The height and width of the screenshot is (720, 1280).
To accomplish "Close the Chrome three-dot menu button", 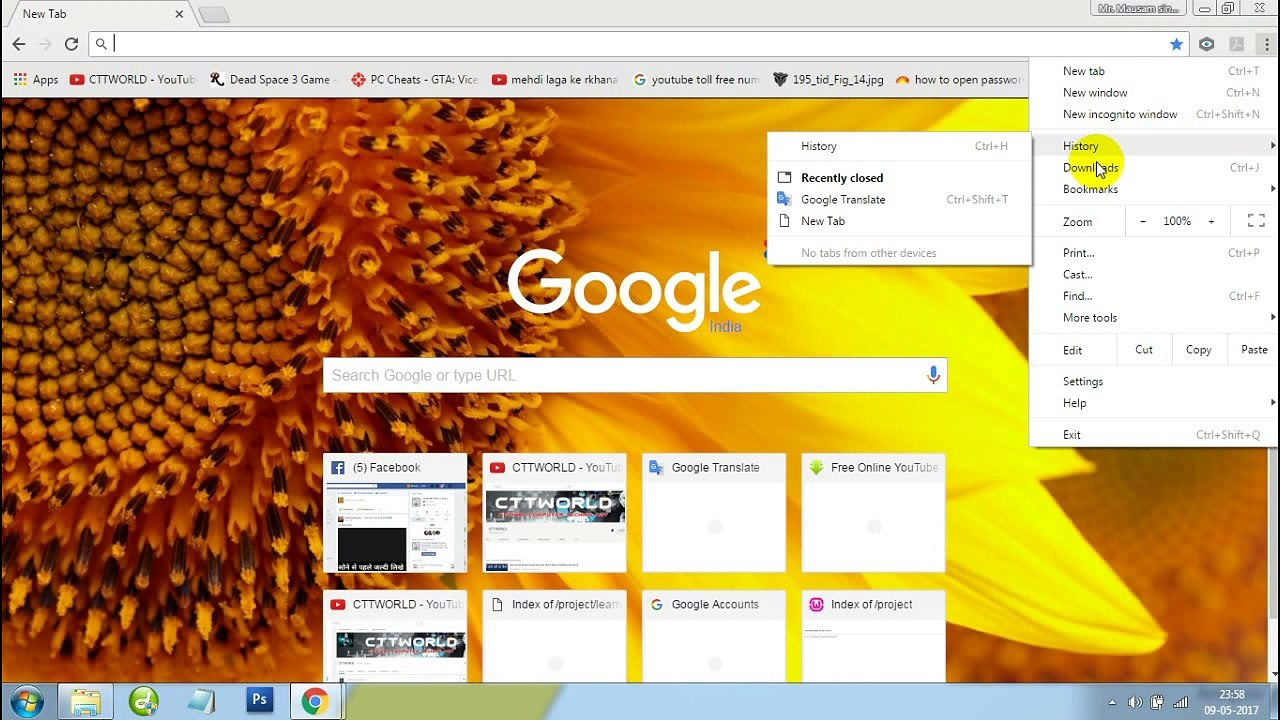I will click(1266, 44).
